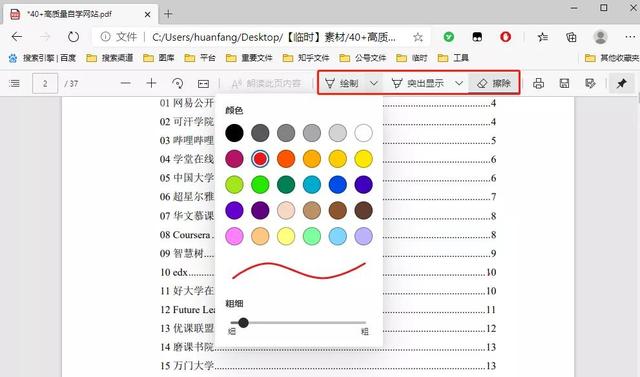The image size is (640, 377).
Task: Bookmark this page with the star icon
Action: pyautogui.click(x=418, y=38)
